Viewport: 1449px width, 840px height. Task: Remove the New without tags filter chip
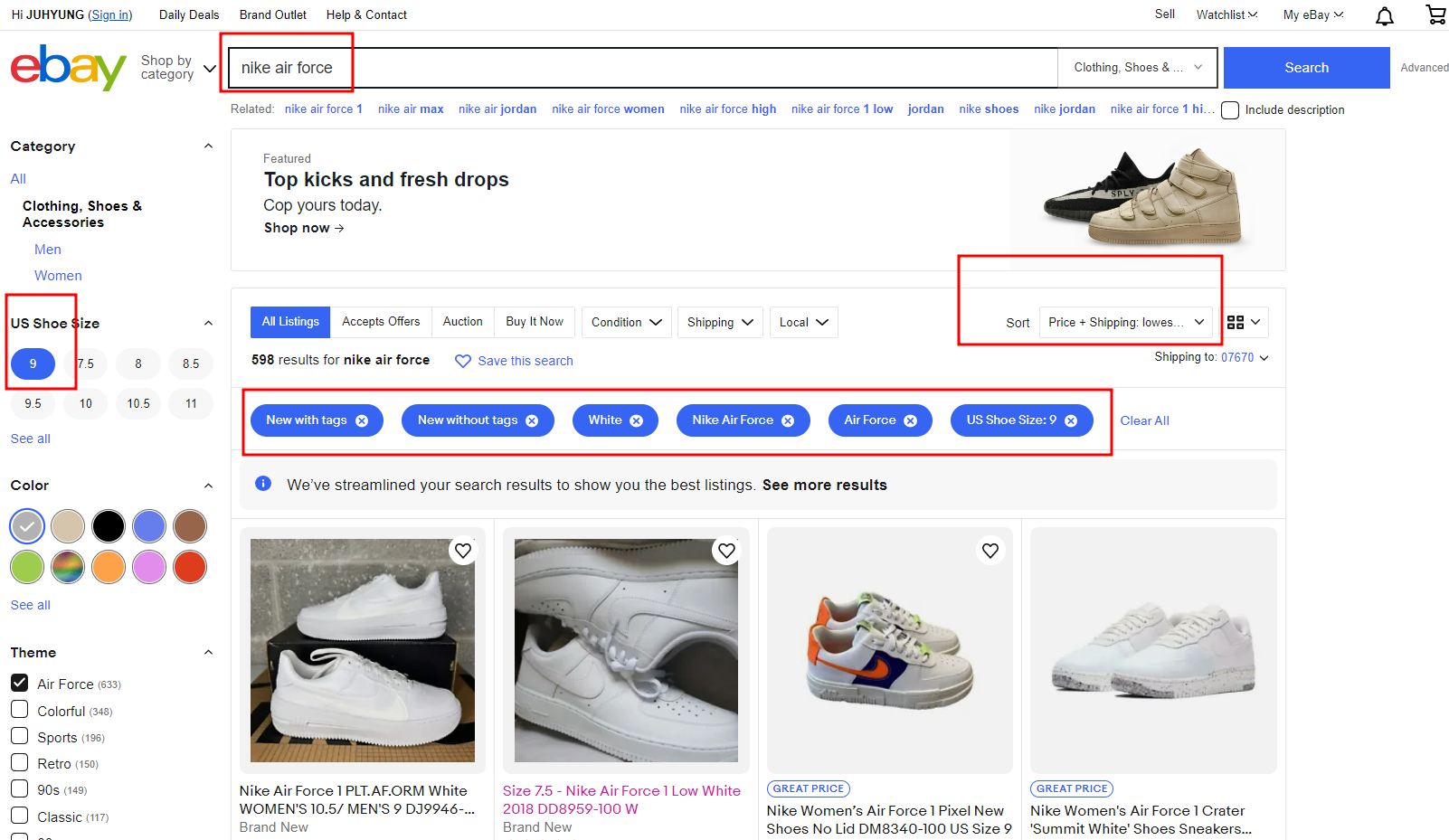[x=532, y=420]
